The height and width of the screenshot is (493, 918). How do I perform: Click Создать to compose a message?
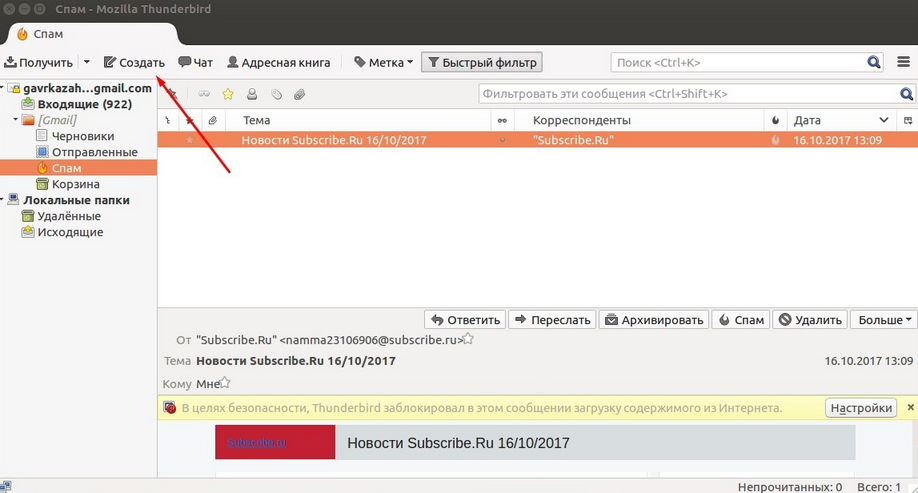(134, 62)
